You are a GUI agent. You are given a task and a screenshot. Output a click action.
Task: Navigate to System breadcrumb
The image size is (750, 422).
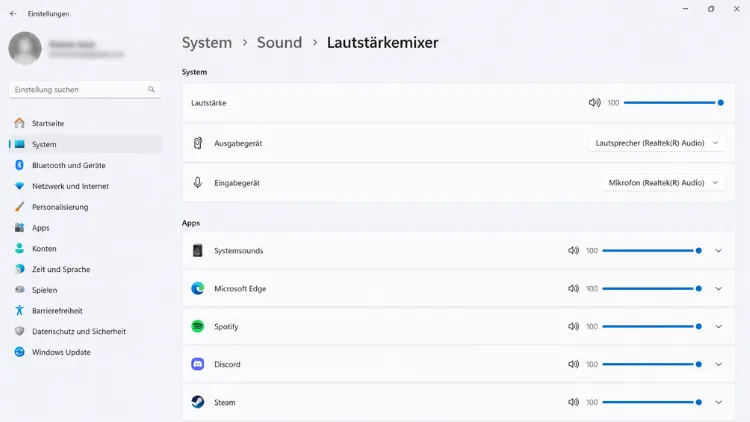pos(207,43)
